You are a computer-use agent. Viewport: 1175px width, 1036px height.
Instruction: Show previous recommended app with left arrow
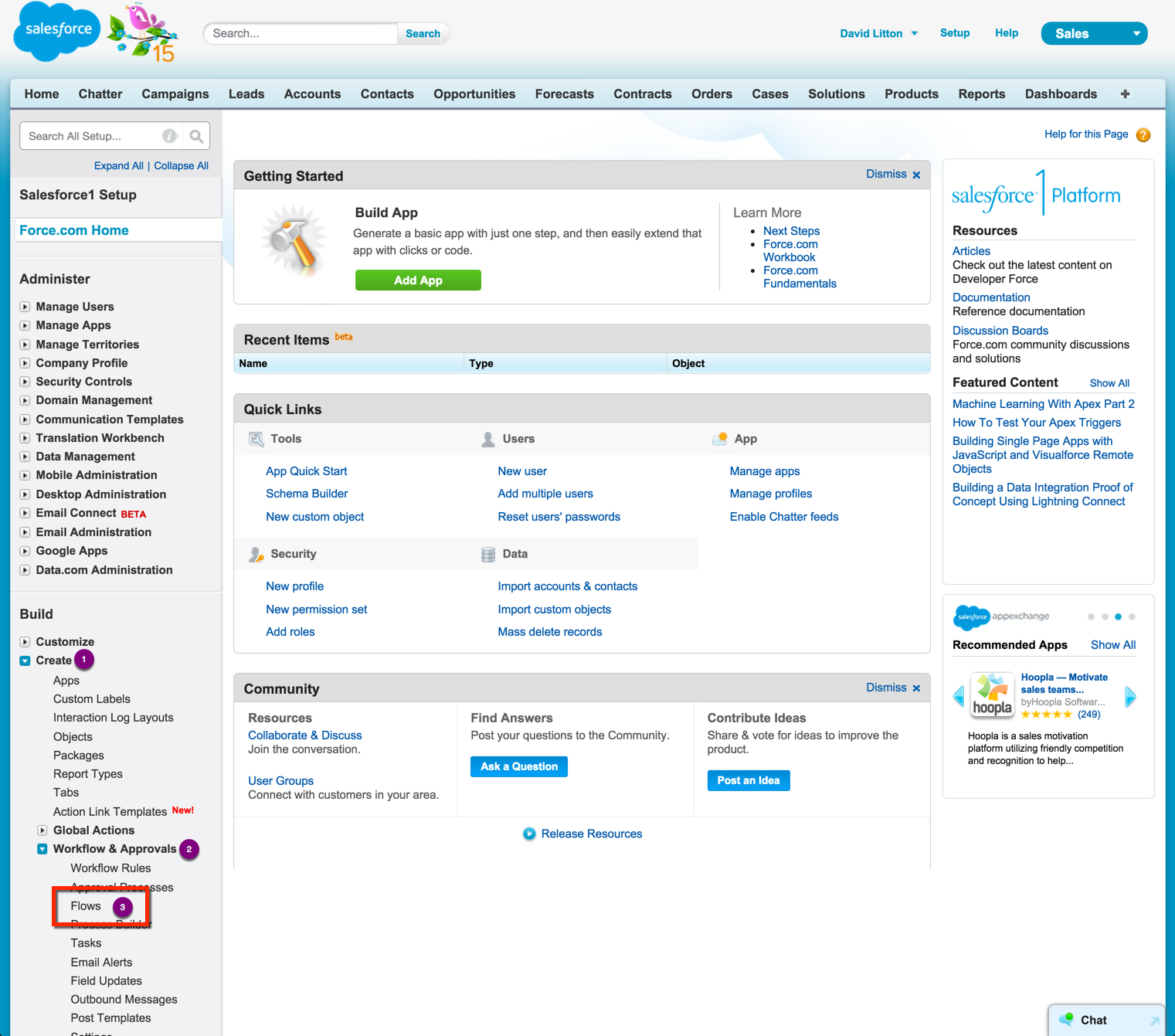(959, 697)
